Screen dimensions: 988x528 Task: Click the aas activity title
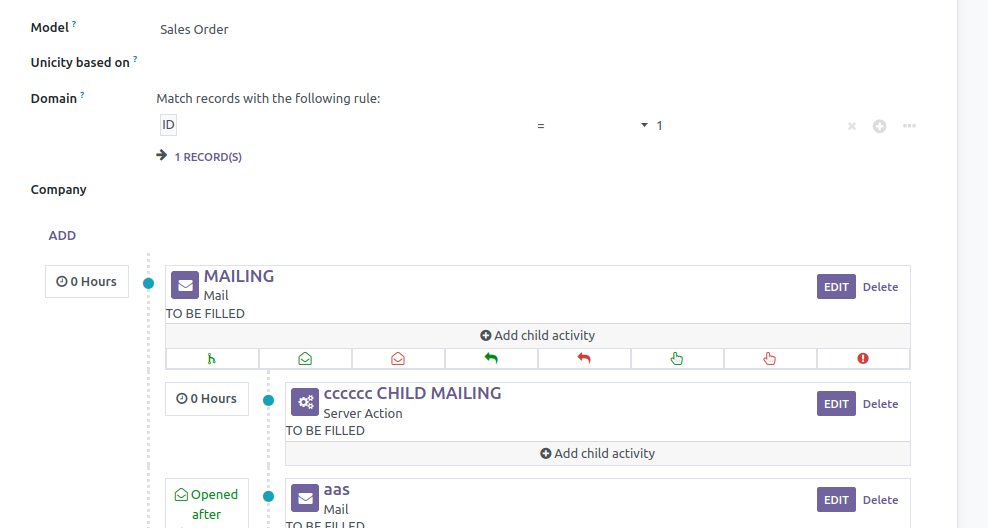click(x=336, y=490)
